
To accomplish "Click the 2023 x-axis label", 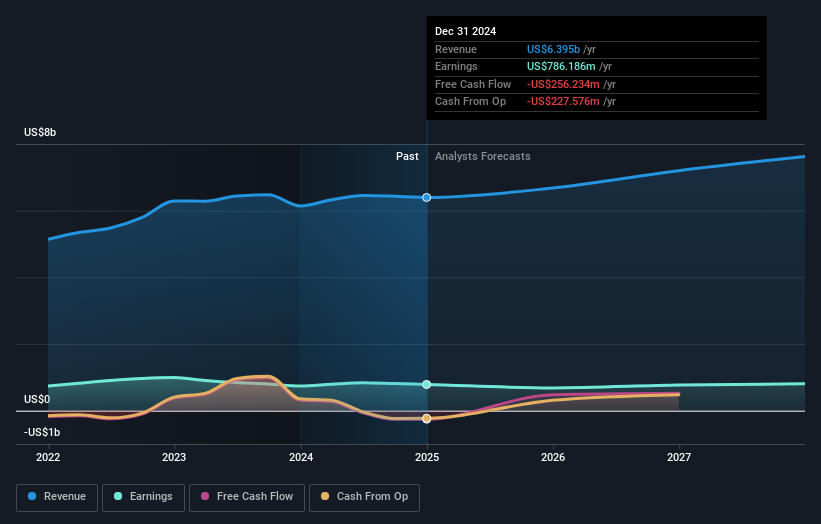I will [174, 458].
